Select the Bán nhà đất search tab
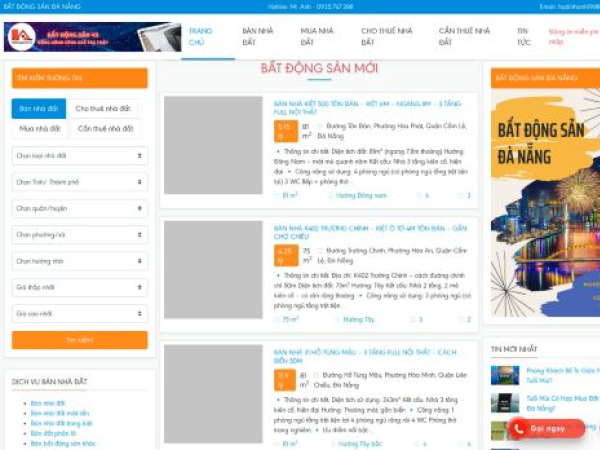The height and width of the screenshot is (450, 600). click(x=38, y=108)
